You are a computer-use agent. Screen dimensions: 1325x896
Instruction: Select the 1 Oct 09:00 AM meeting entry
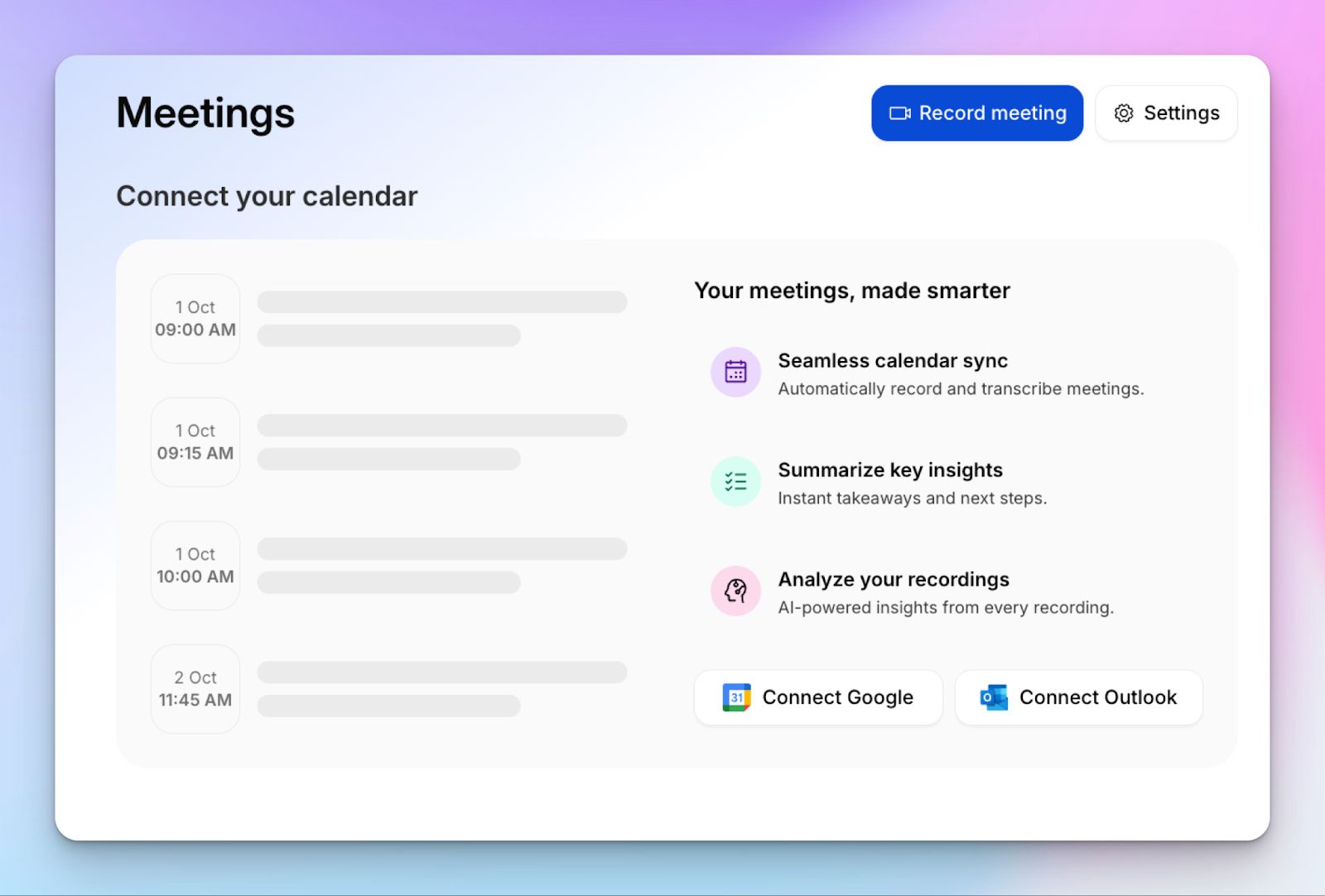click(x=195, y=319)
